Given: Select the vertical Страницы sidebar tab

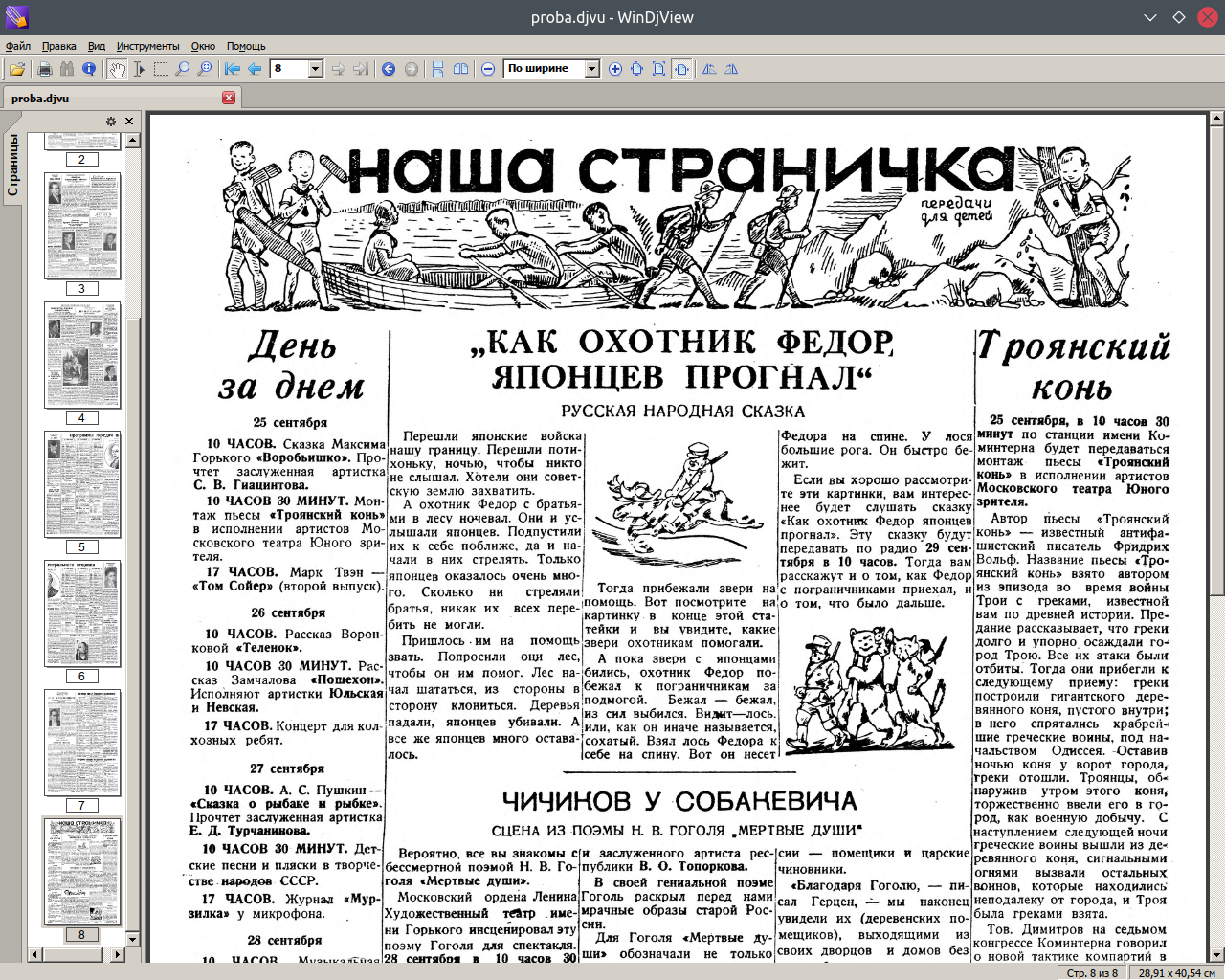Looking at the screenshot, I should click(12, 166).
